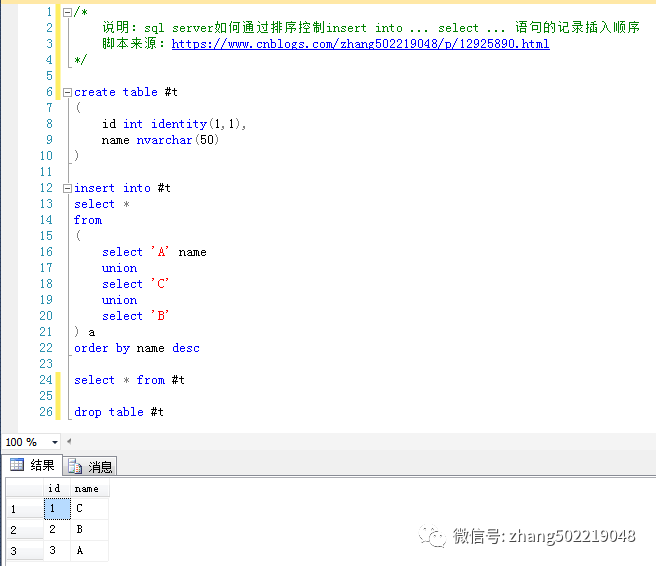The width and height of the screenshot is (656, 566).
Task: Open the 100 % zoom dropdown
Action: [54, 442]
